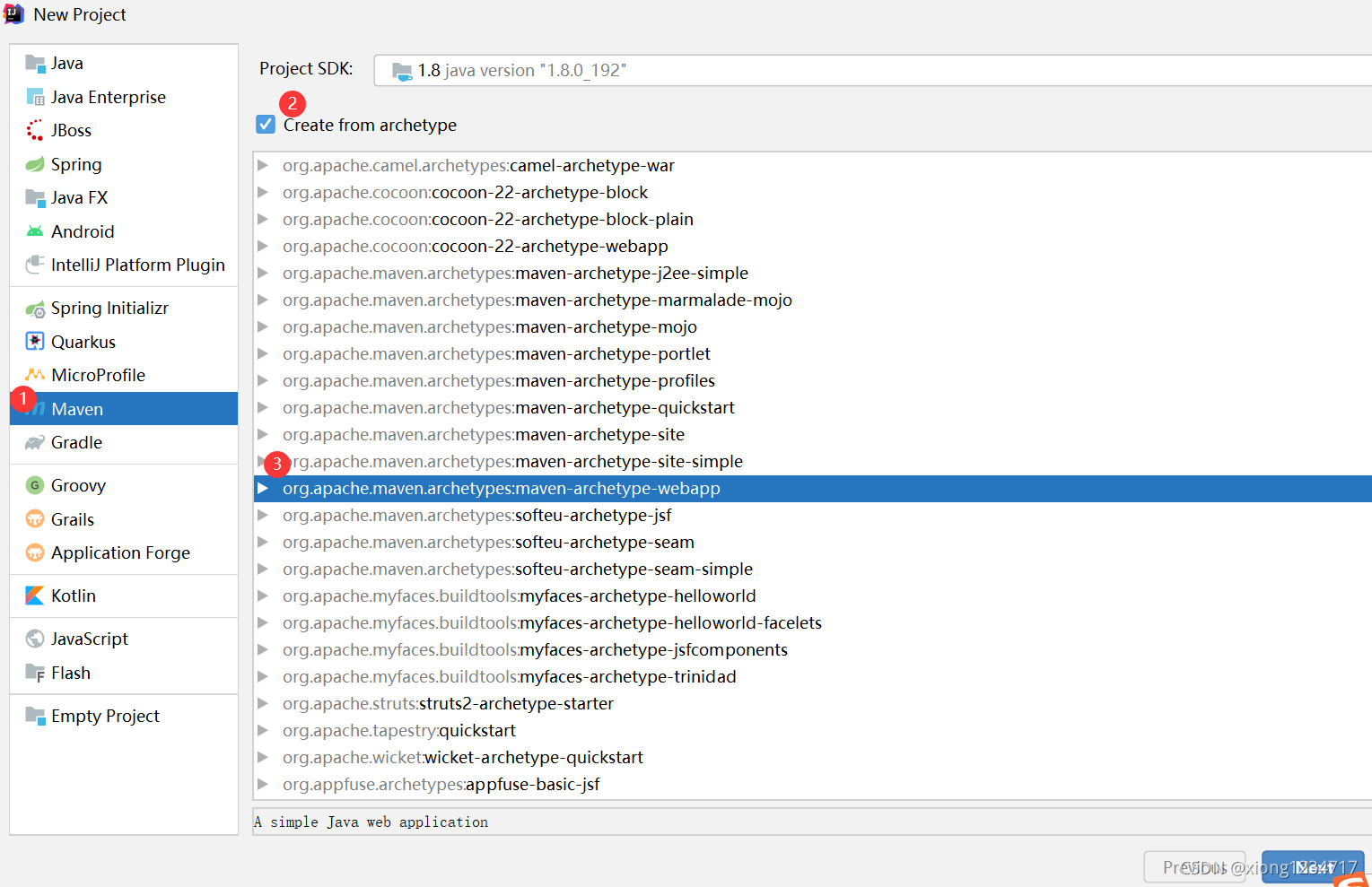The height and width of the screenshot is (887, 1372).
Task: Click the JavaScript globe icon
Action: coord(35,639)
